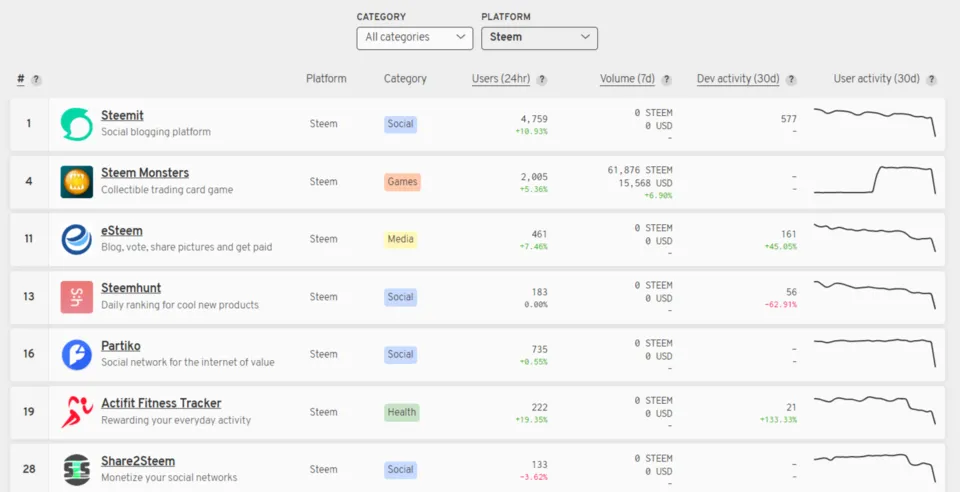
Task: Click the Platform column header
Action: (326, 79)
